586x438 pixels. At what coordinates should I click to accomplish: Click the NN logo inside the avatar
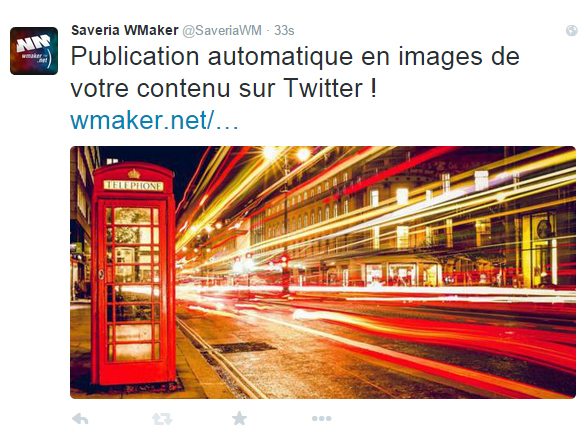[x=34, y=43]
